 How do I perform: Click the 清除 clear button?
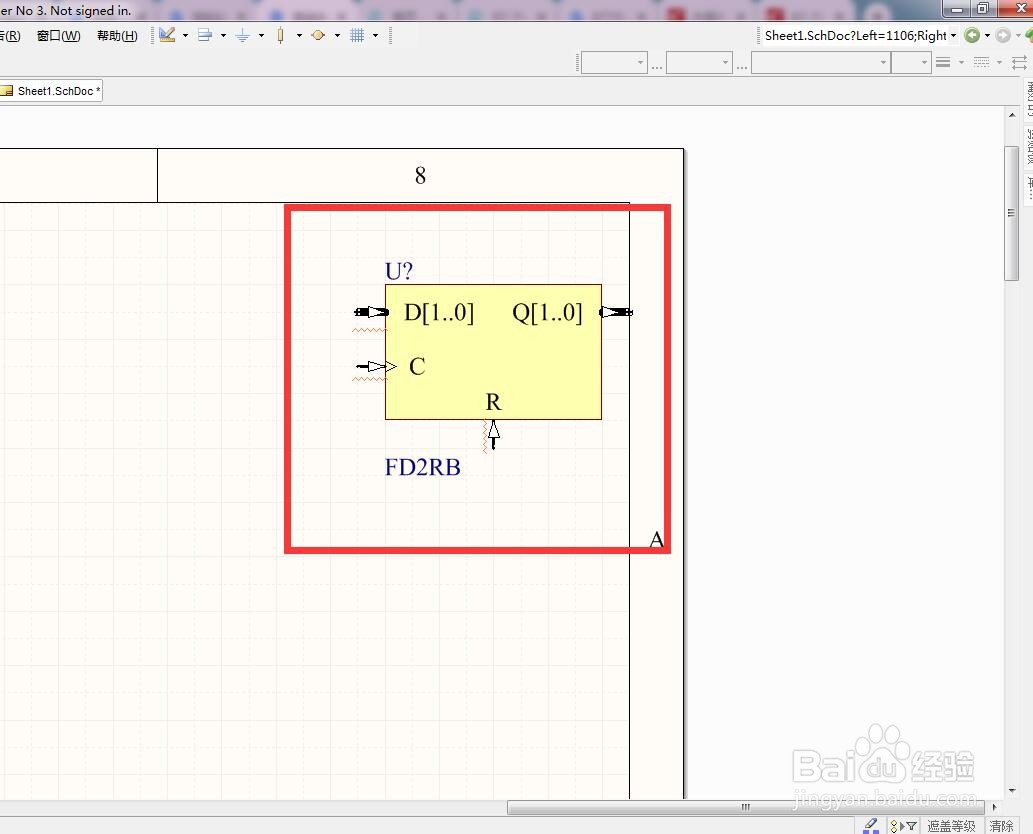(x=1001, y=826)
